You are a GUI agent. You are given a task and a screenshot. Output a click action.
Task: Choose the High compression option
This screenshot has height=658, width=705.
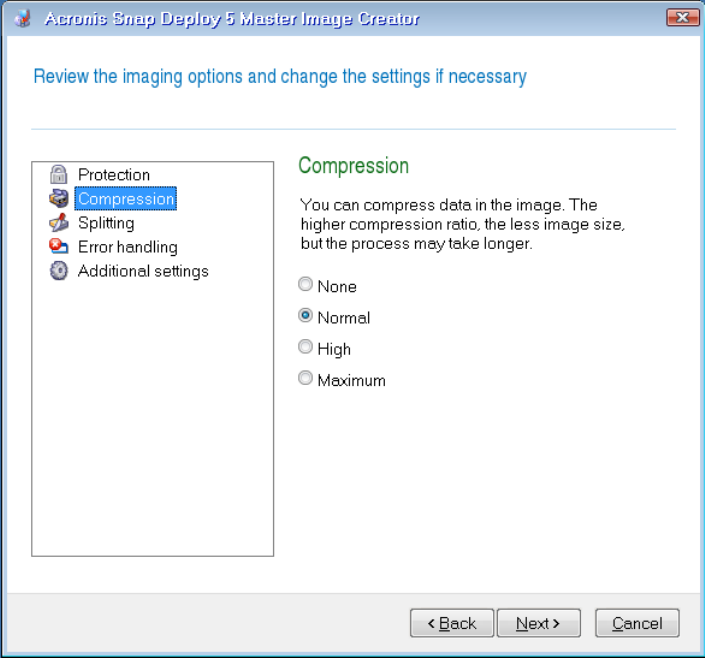pos(306,348)
